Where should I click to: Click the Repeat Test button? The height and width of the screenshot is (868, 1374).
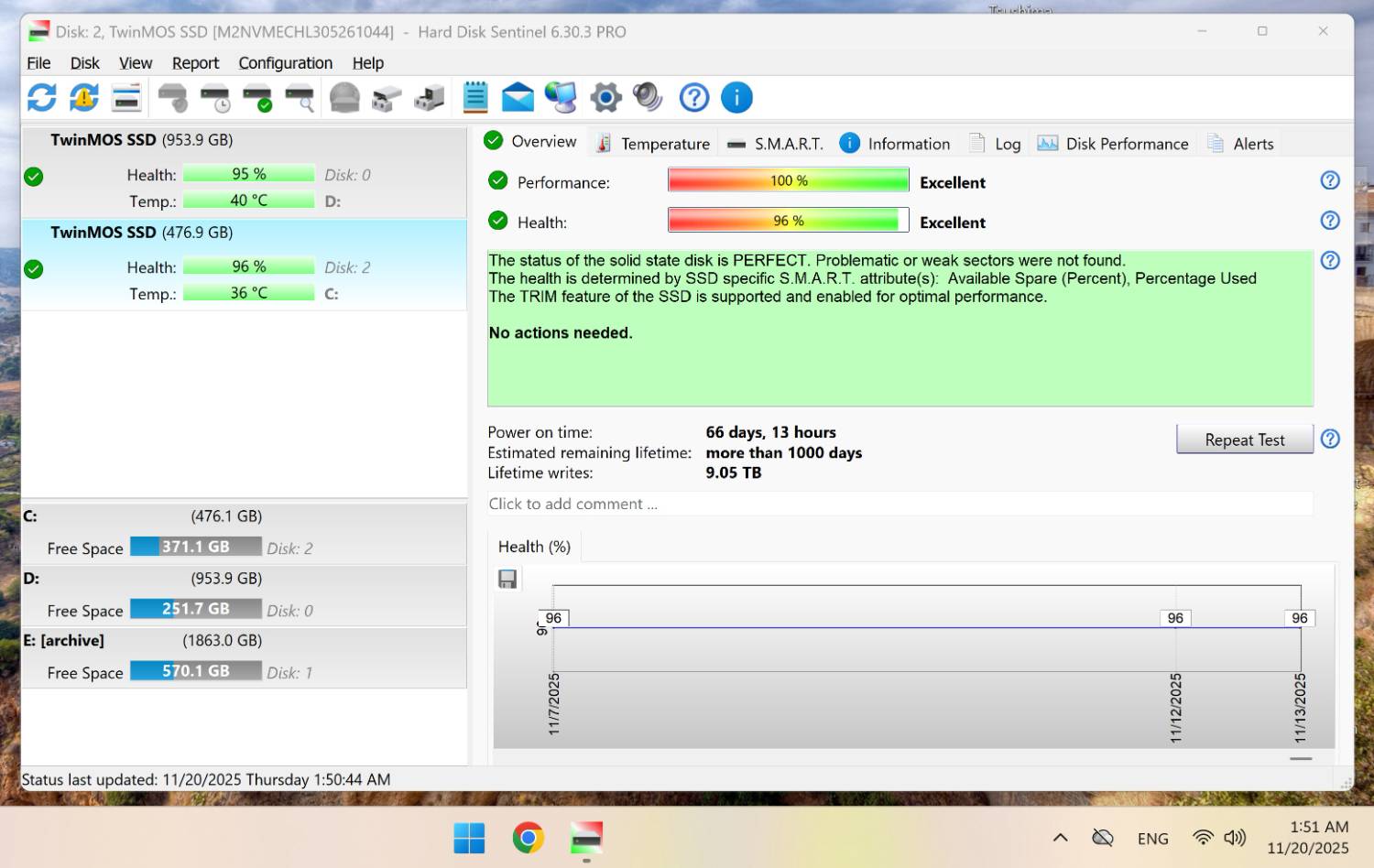1244,439
